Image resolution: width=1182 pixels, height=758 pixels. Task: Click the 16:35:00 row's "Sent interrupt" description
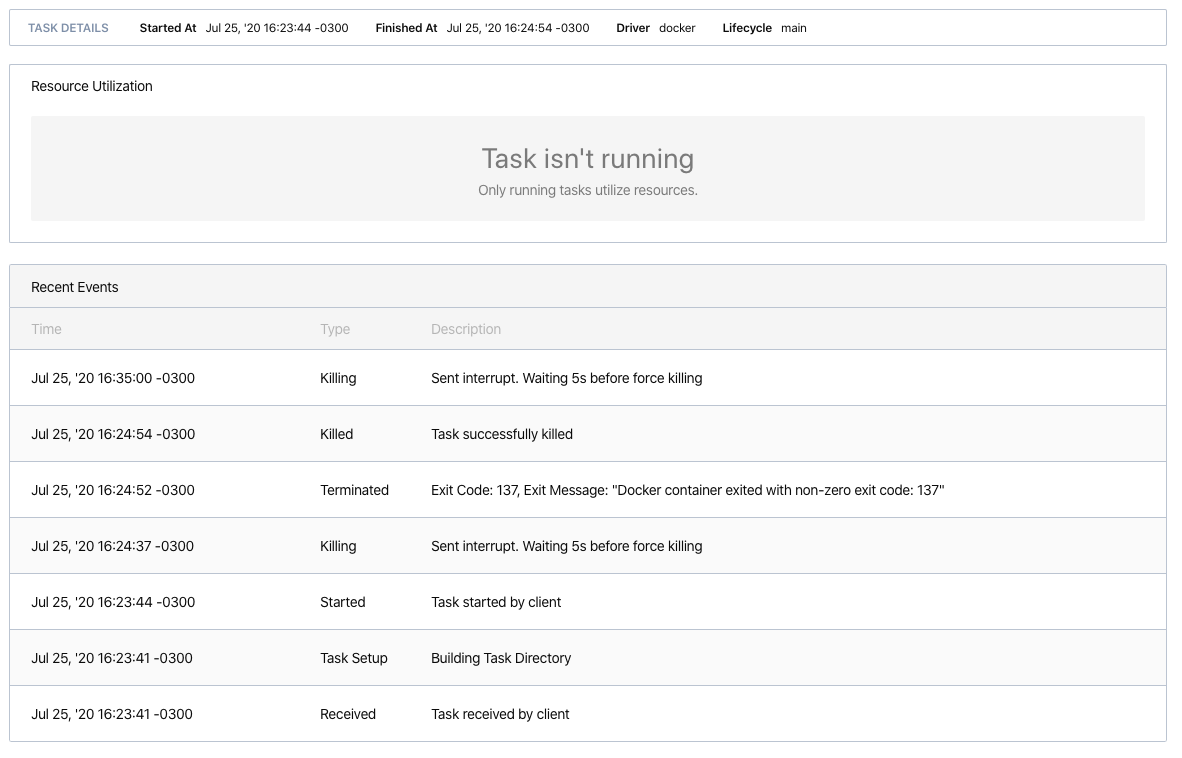coord(566,378)
